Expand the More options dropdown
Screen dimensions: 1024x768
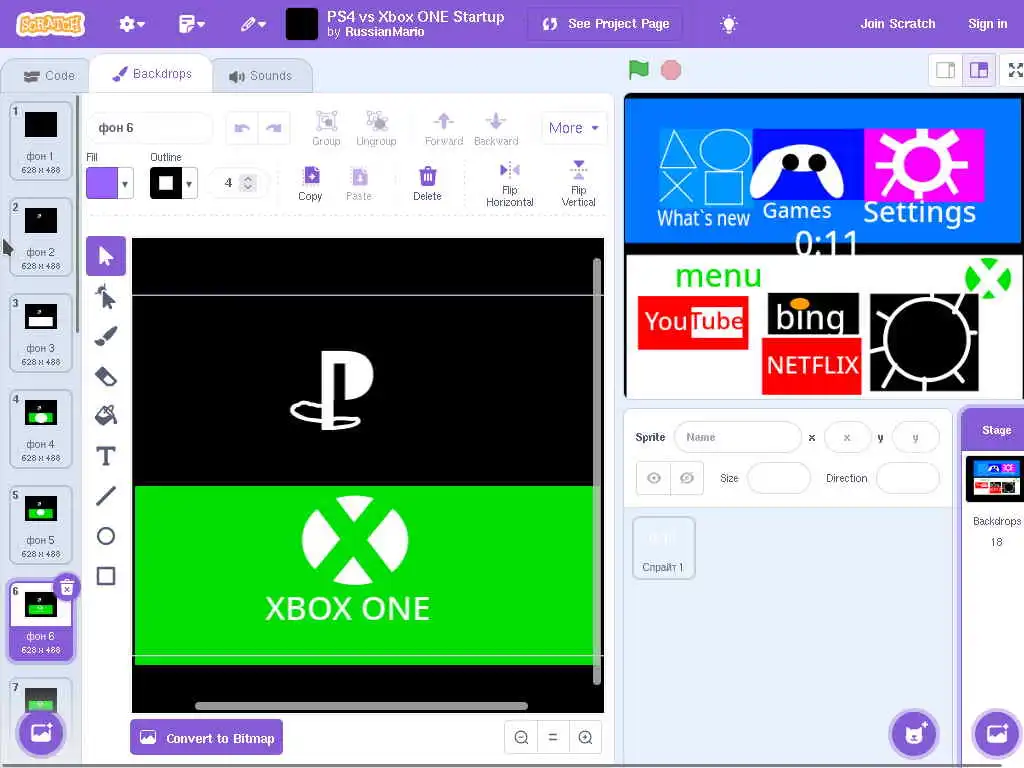573,128
